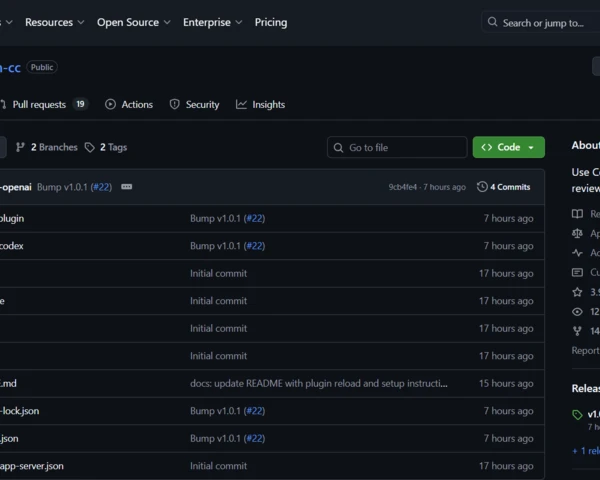Screen dimensions: 600x480
Task: Open the Insights tab
Action: 260,104
